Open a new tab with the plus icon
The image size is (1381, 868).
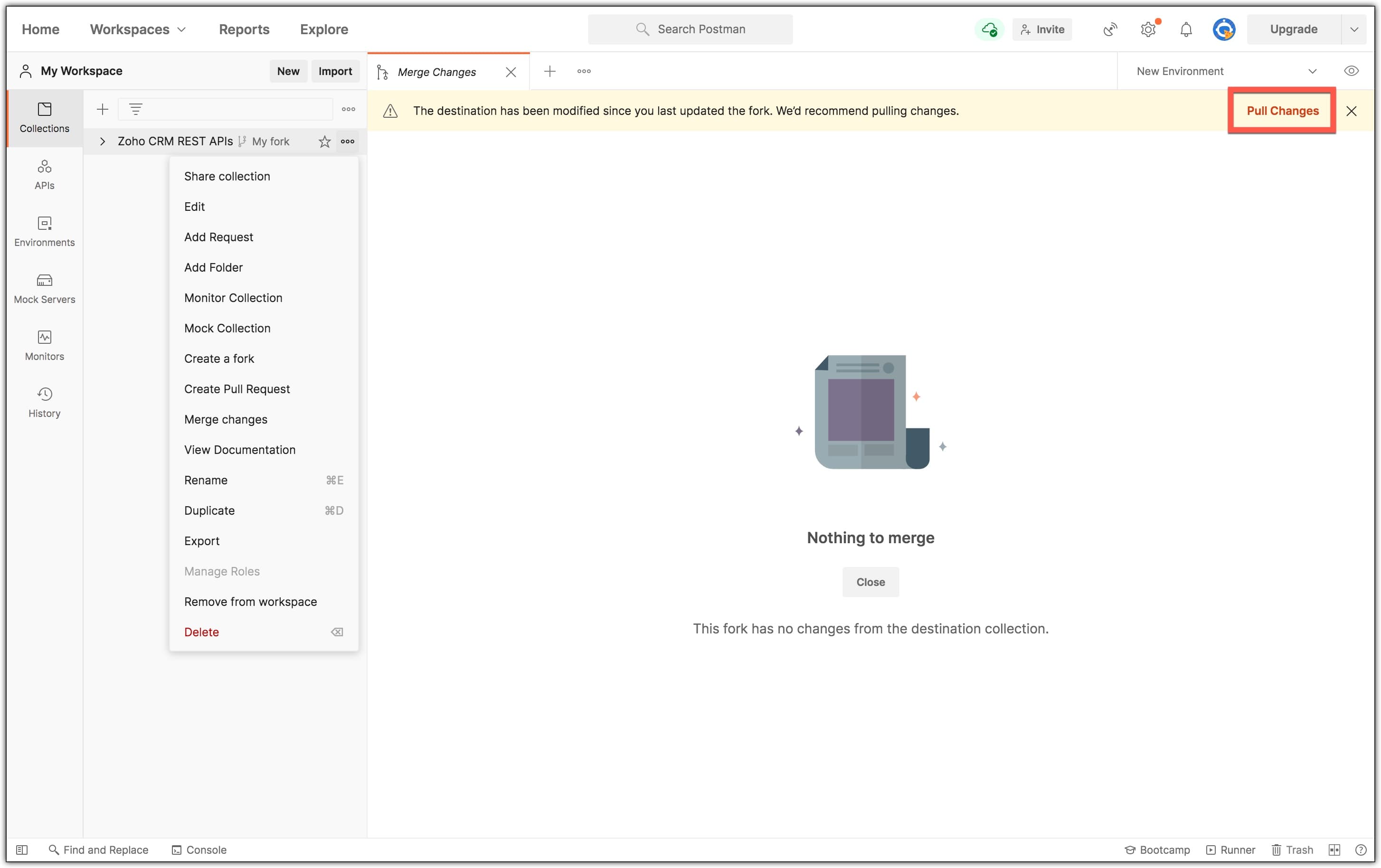[x=549, y=71]
